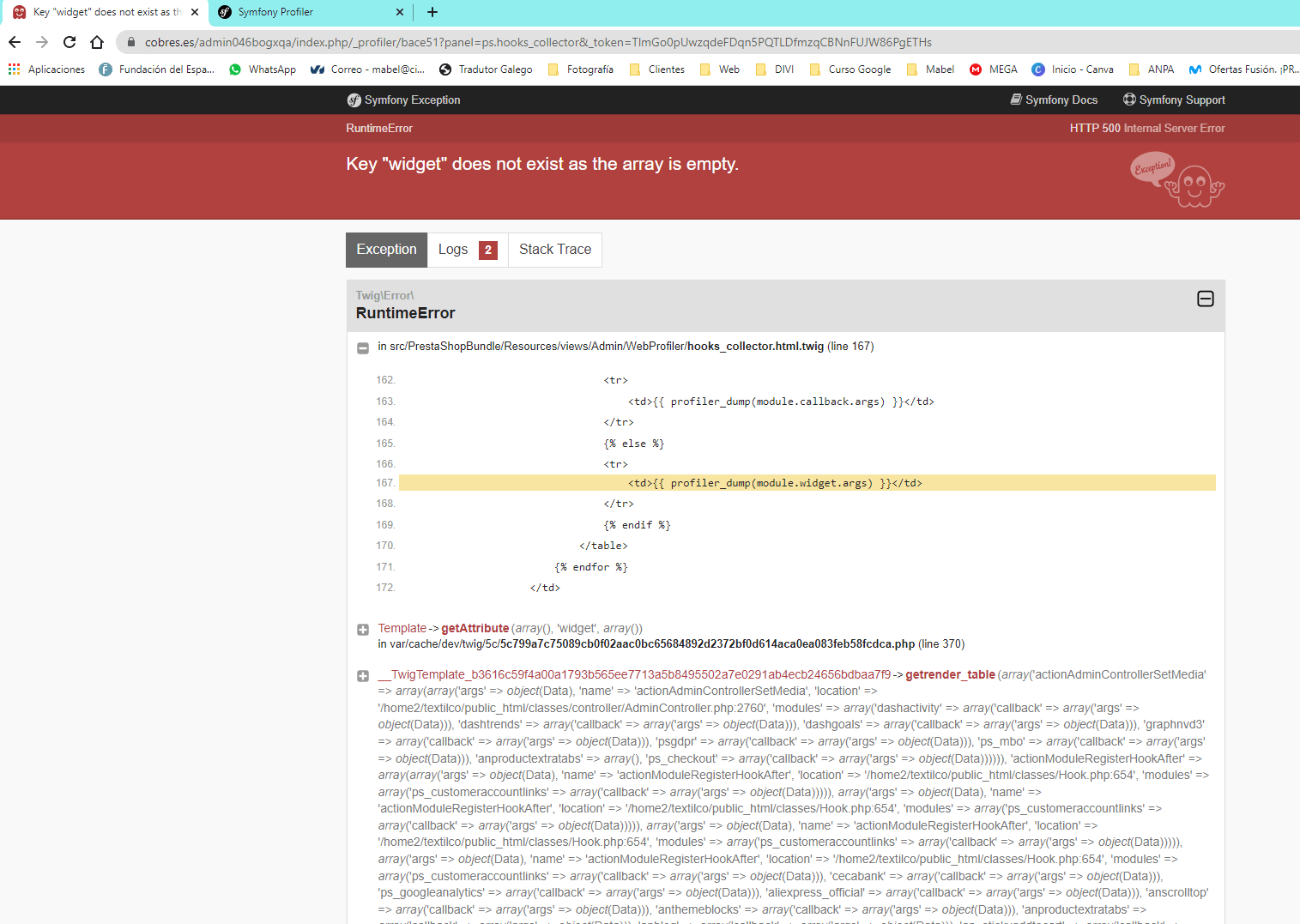Close the Symfony Profiler tab

[x=400, y=12]
